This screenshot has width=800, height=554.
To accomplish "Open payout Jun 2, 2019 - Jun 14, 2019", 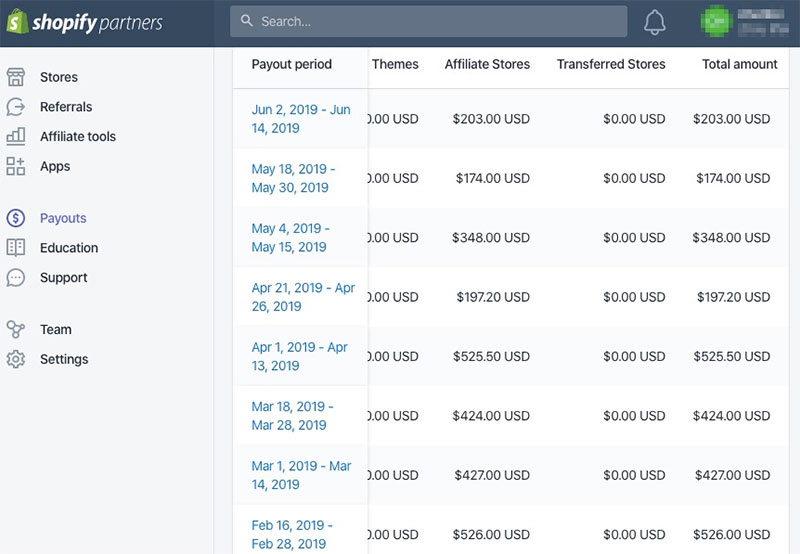I will (301, 119).
